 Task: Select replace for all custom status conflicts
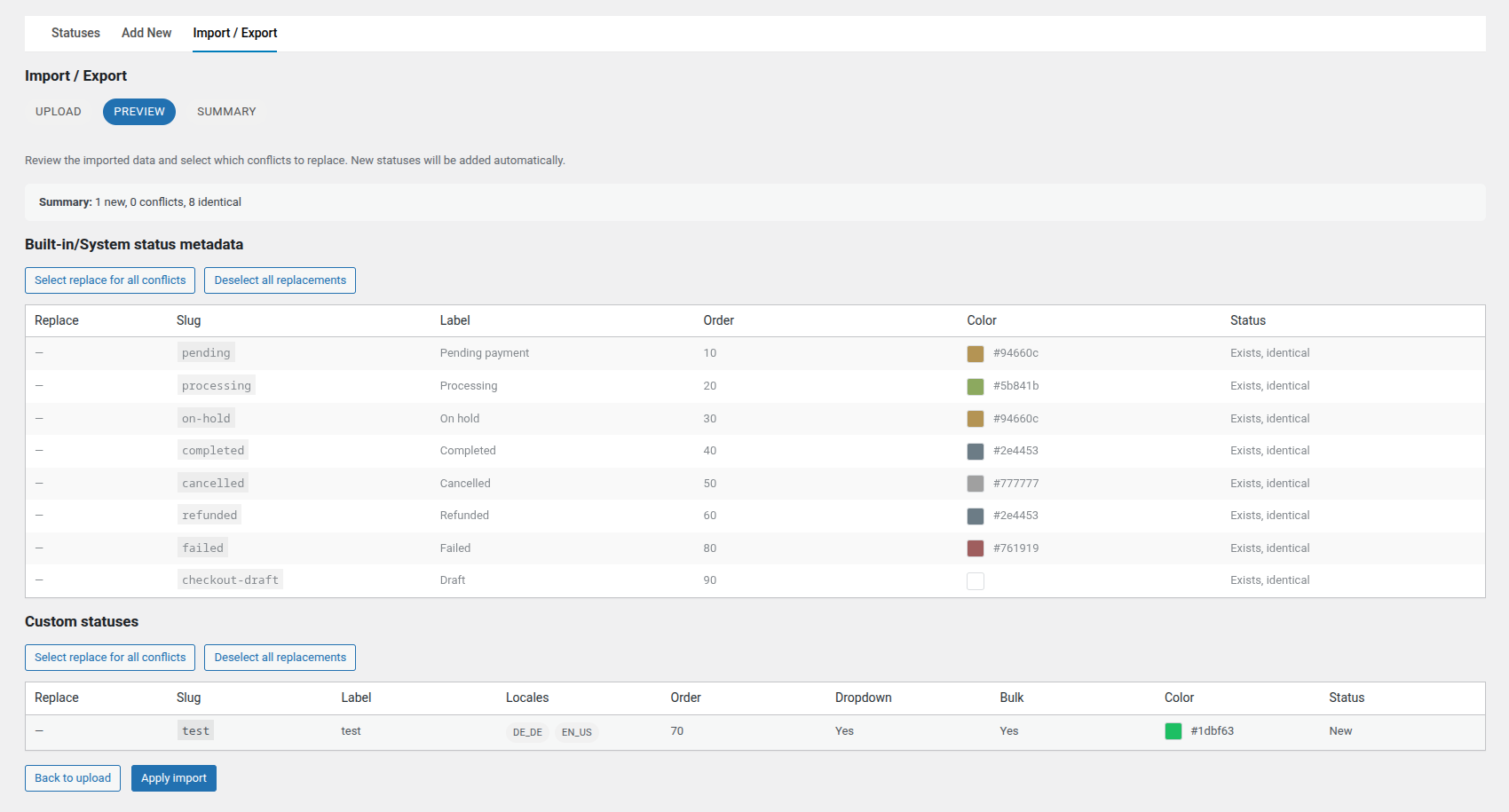[x=110, y=658]
